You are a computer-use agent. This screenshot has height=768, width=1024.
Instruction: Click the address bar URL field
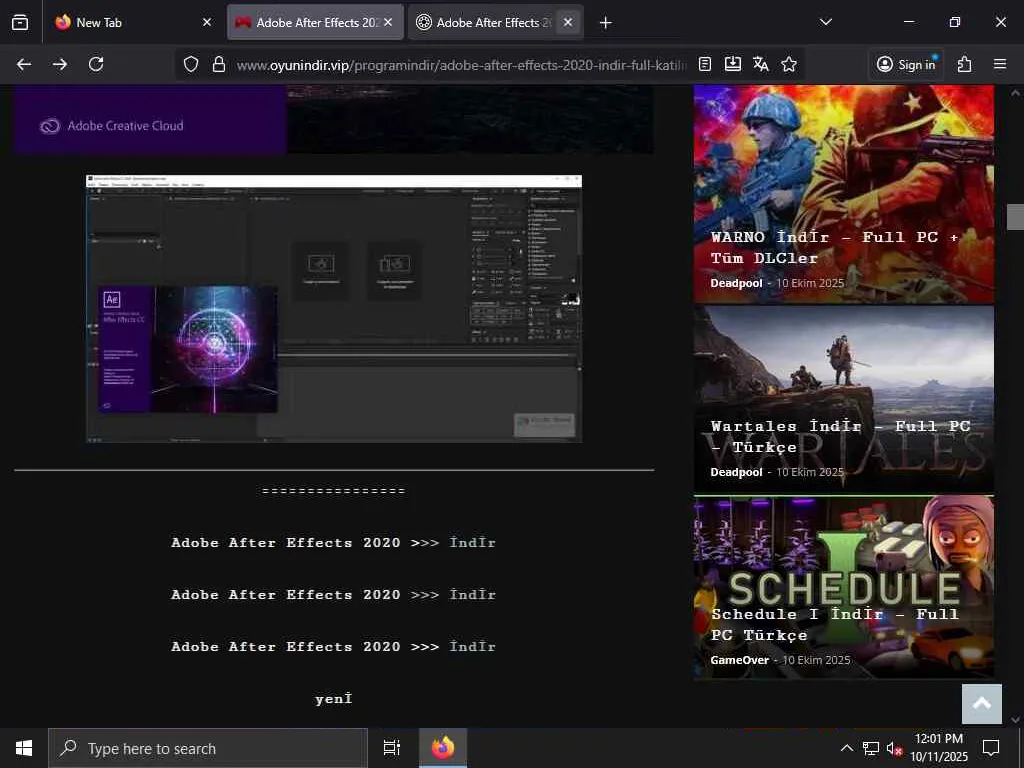461,65
